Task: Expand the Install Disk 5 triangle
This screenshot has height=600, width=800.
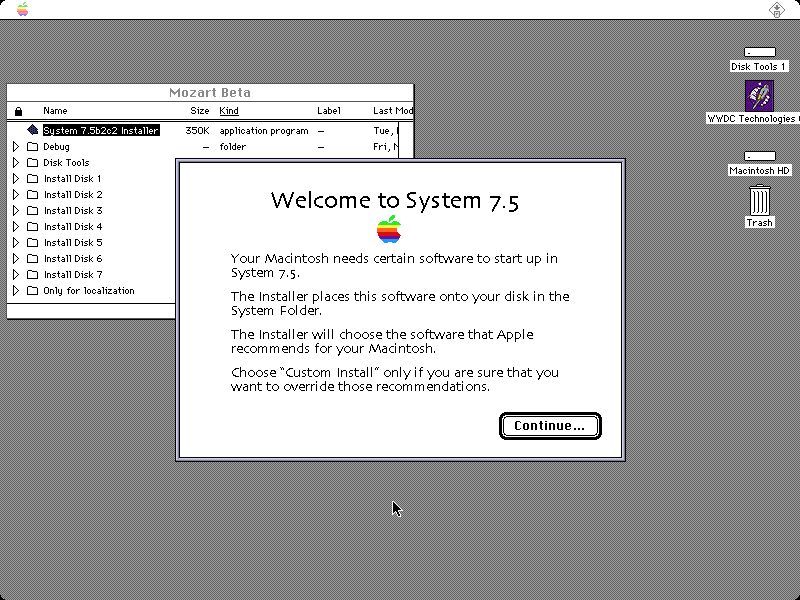Action: (x=16, y=242)
